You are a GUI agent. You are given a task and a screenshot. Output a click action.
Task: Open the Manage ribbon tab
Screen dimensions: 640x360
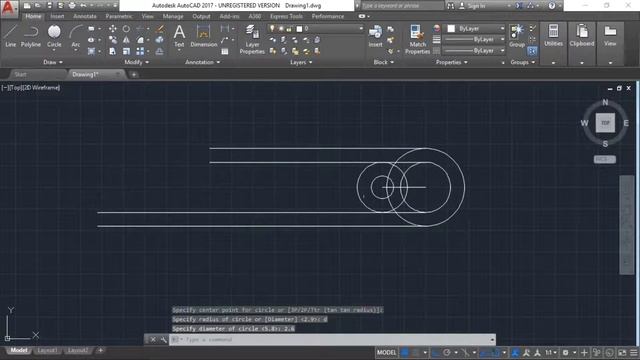[x=173, y=16]
